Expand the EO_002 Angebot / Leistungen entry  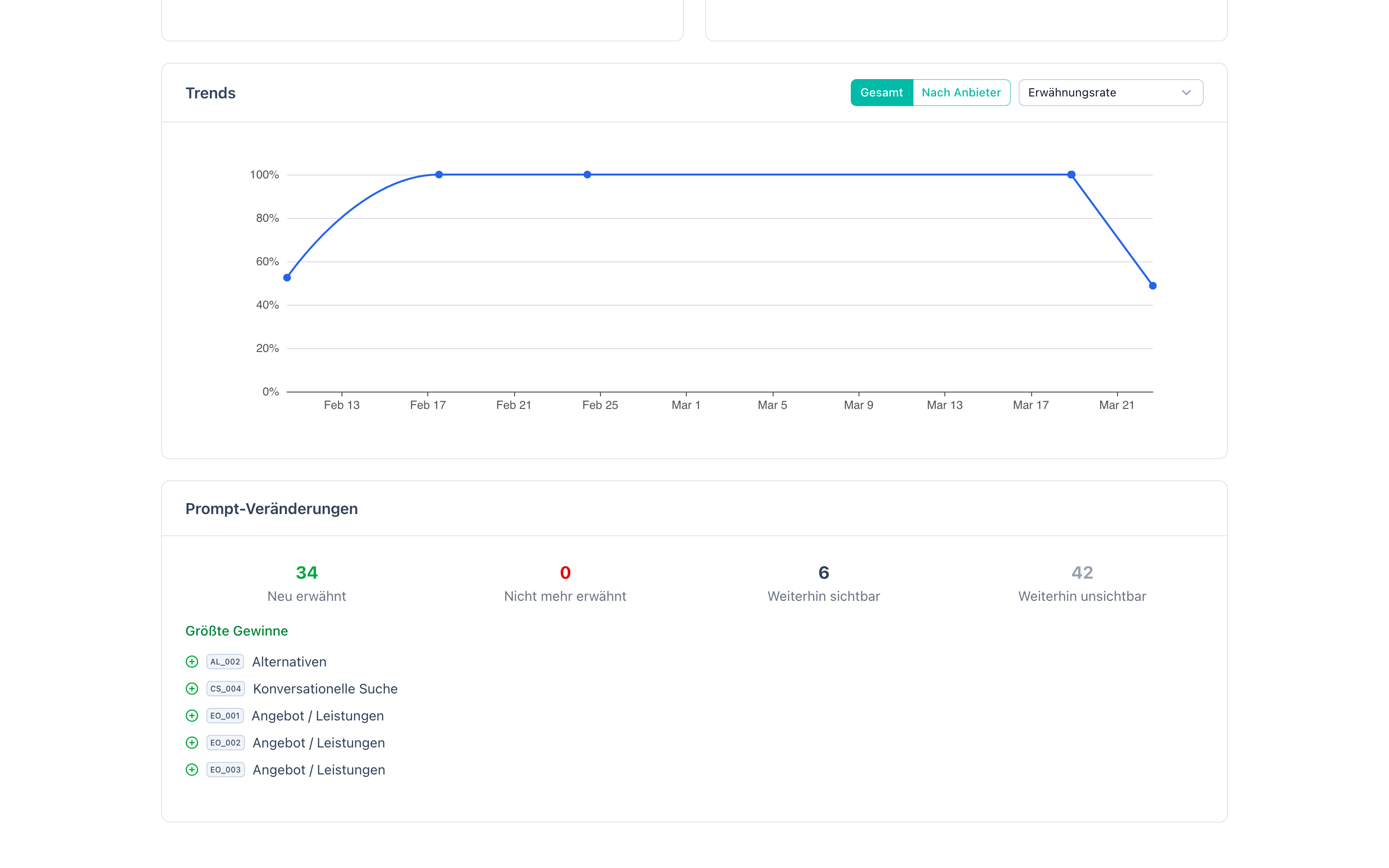coord(191,742)
